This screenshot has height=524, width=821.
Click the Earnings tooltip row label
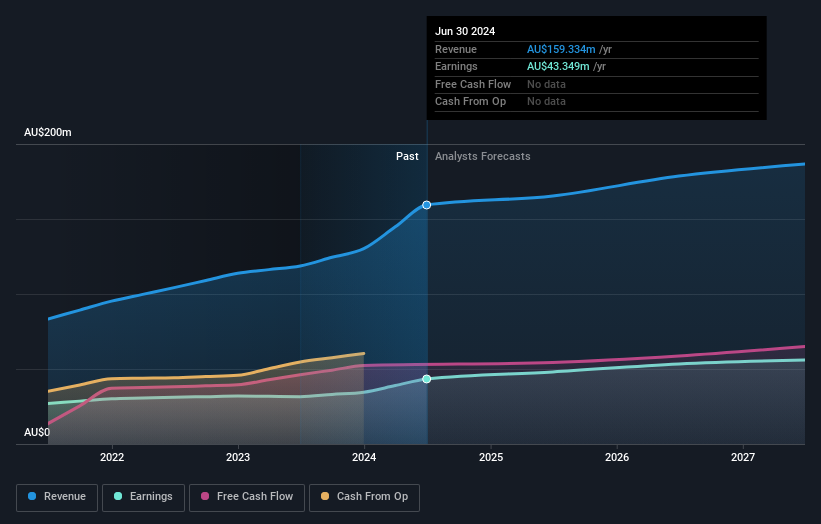click(456, 66)
